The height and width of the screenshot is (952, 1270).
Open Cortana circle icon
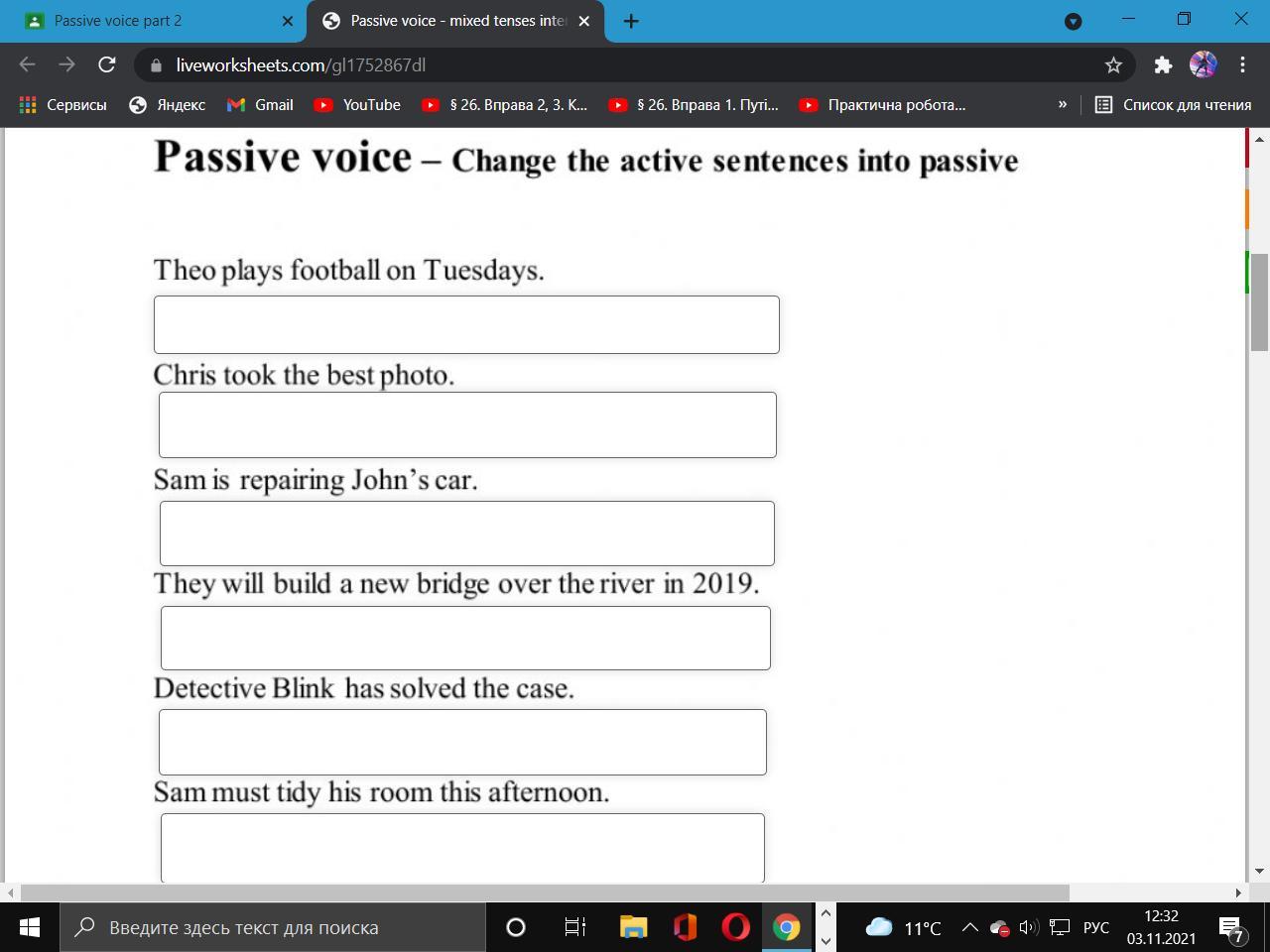coord(515,927)
